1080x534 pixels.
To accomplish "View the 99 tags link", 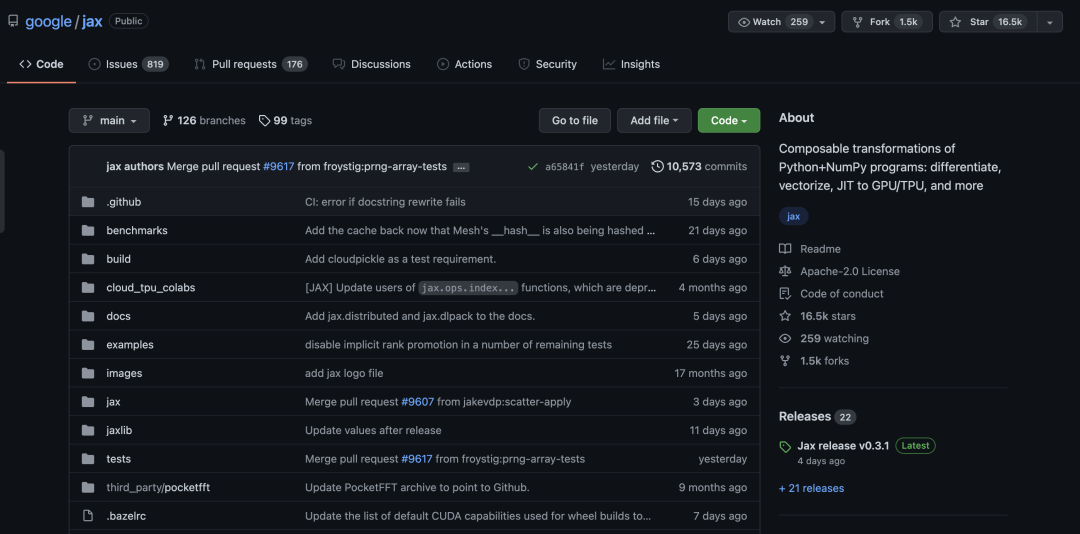I will pyautogui.click(x=285, y=121).
